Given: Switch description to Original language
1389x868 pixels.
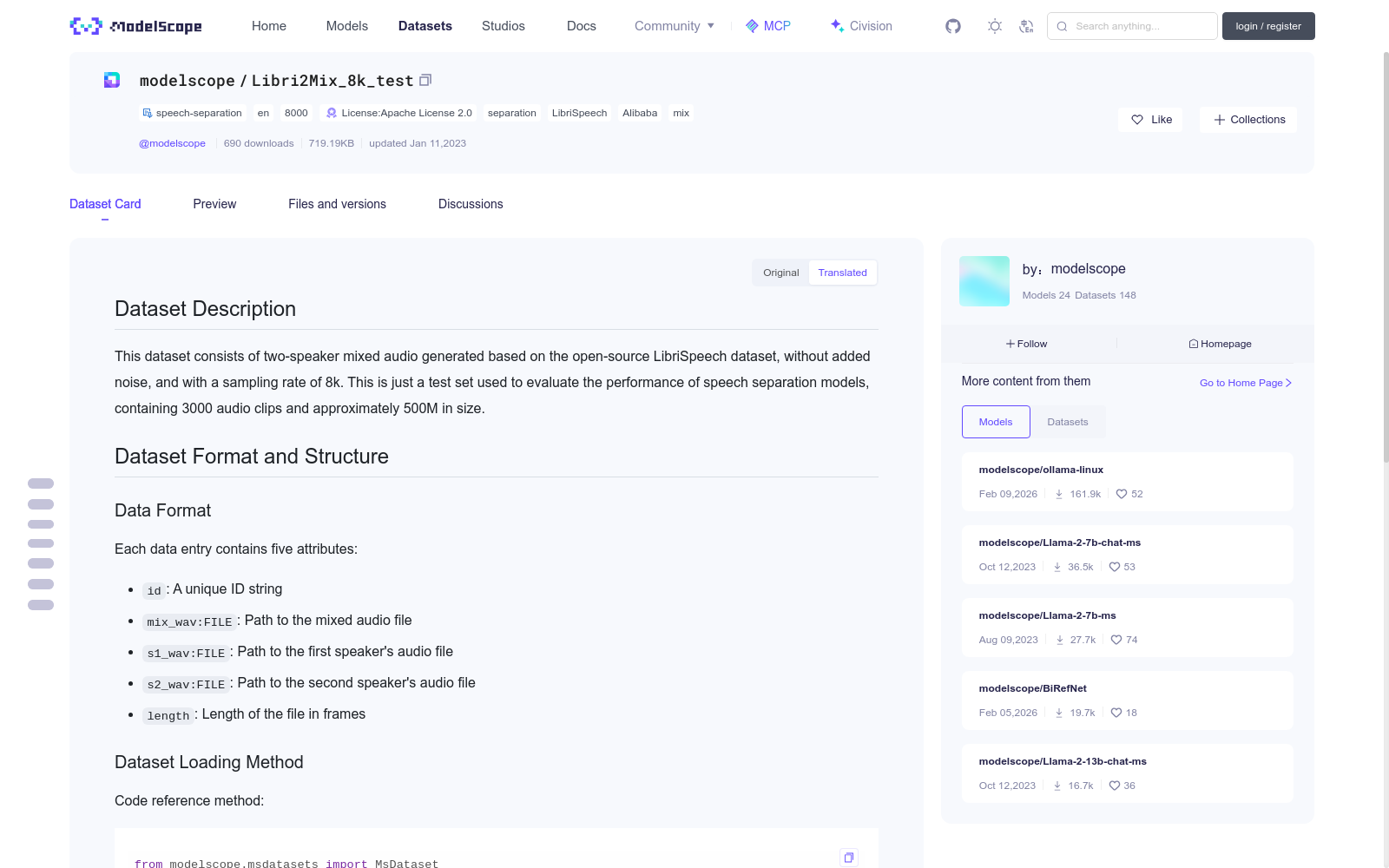Looking at the screenshot, I should pyautogui.click(x=781, y=273).
